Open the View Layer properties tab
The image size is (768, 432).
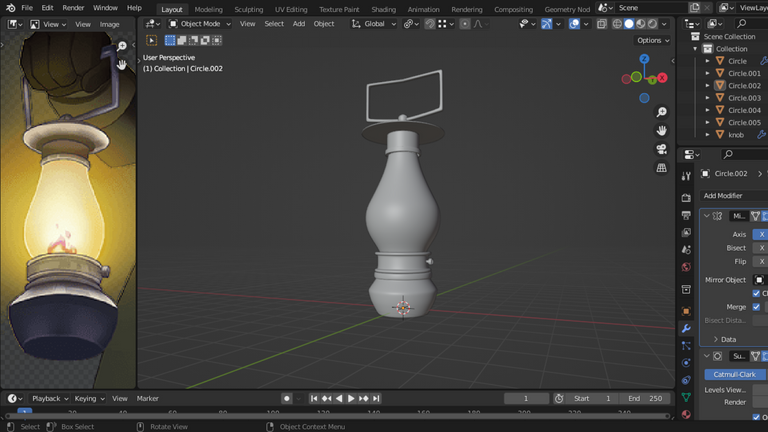click(686, 232)
